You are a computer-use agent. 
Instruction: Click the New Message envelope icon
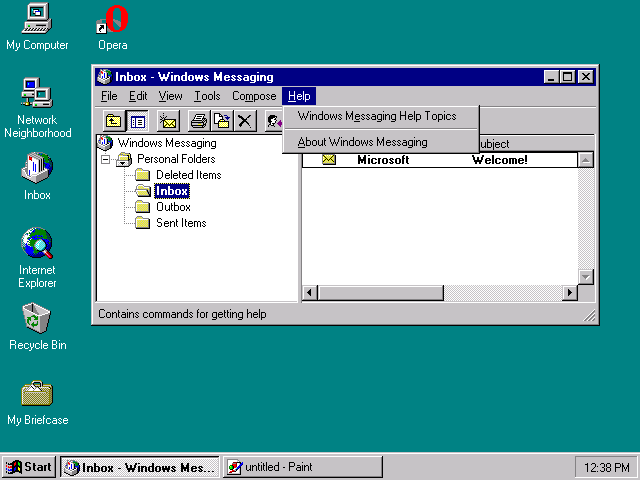tap(168, 121)
